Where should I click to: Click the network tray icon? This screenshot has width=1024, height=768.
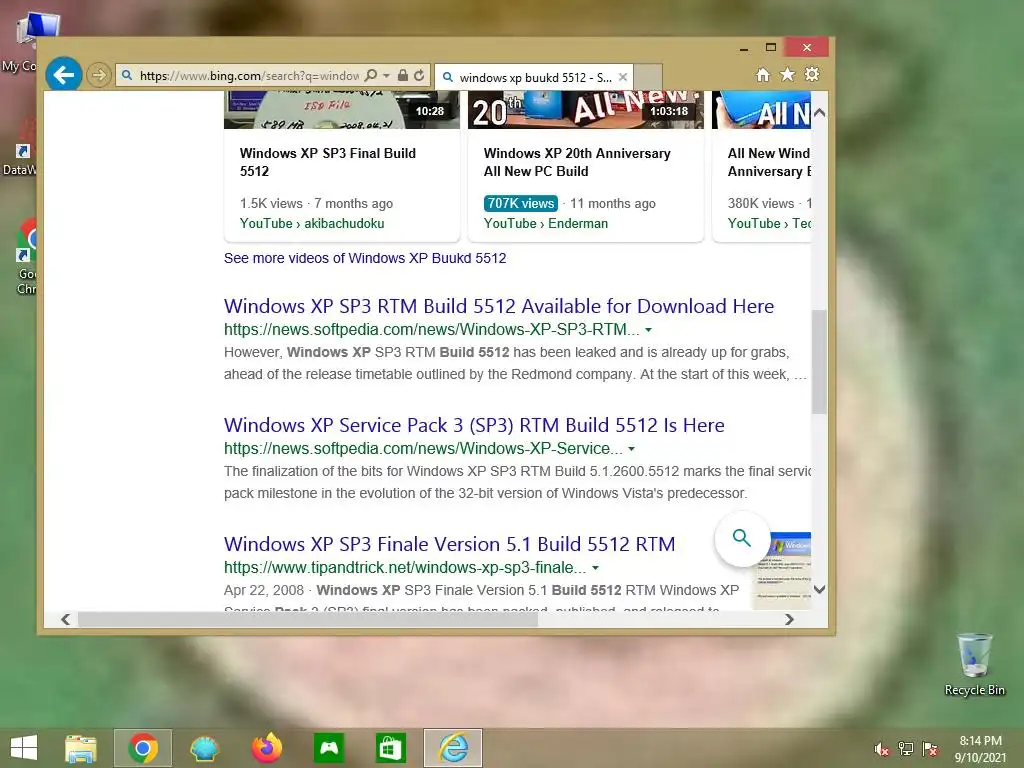click(x=906, y=749)
